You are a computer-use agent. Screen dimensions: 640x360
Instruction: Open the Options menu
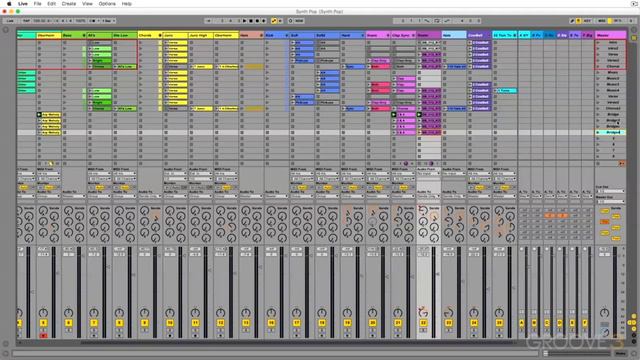coord(107,4)
